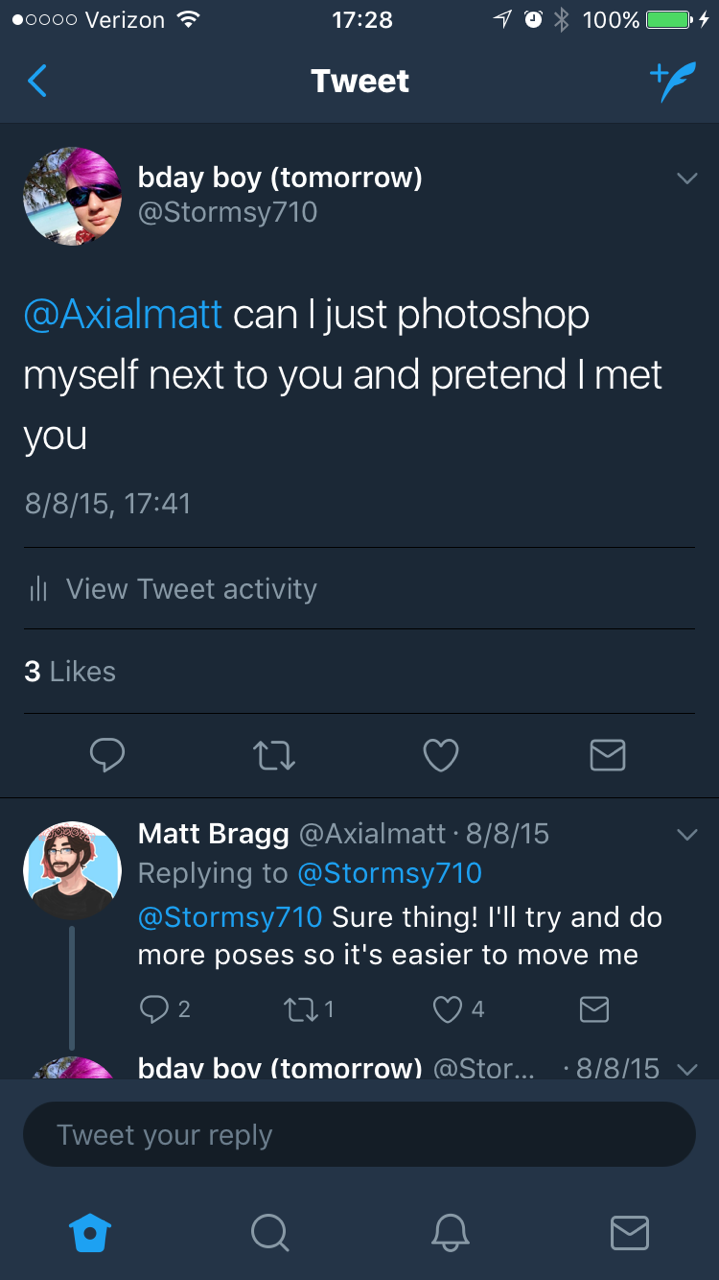The height and width of the screenshot is (1280, 719).
Task: Retweet the main photoshop tweet
Action: coord(274,756)
